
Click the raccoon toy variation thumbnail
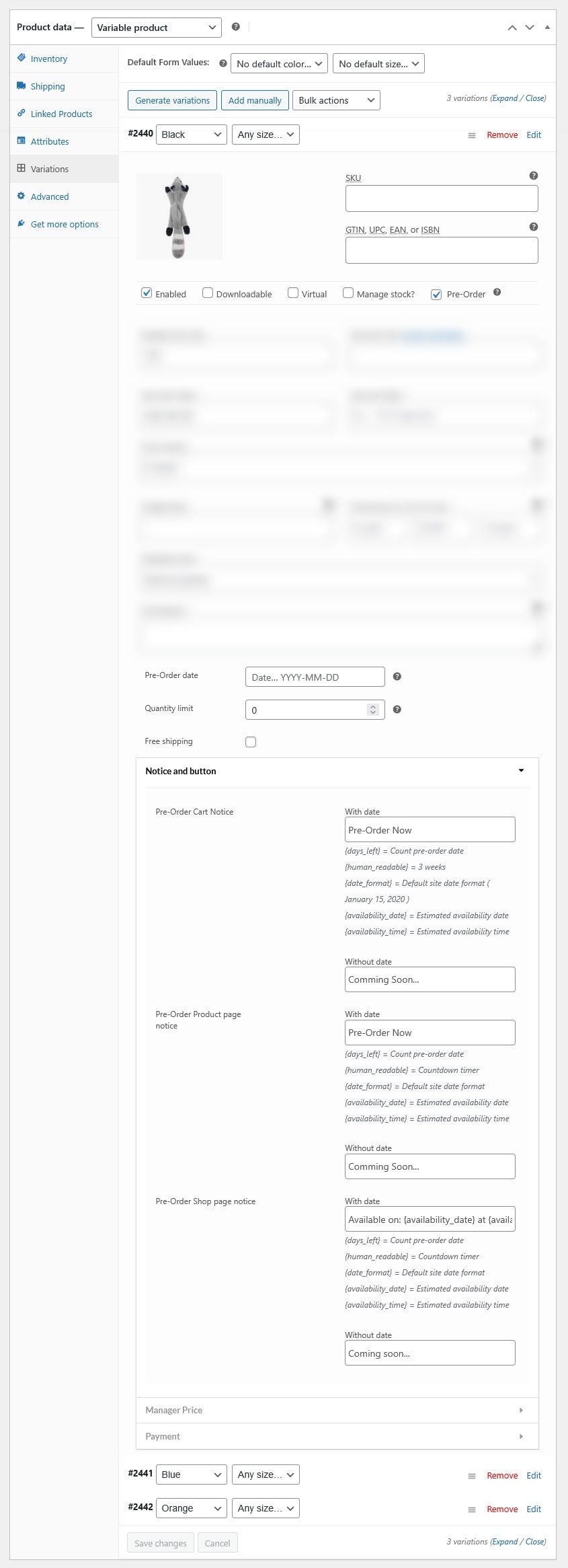179,217
